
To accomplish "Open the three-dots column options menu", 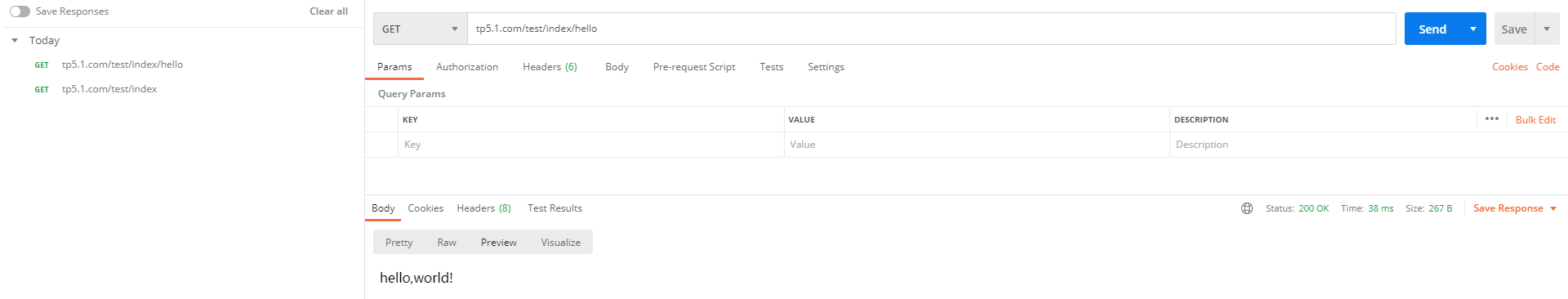I will coord(1492,118).
